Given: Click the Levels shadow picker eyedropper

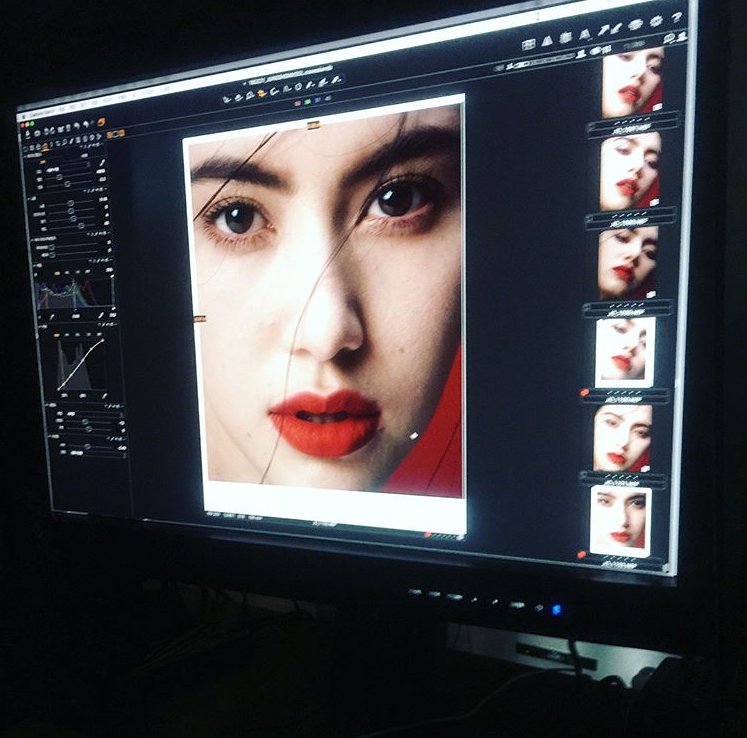Looking at the screenshot, I should [52, 316].
